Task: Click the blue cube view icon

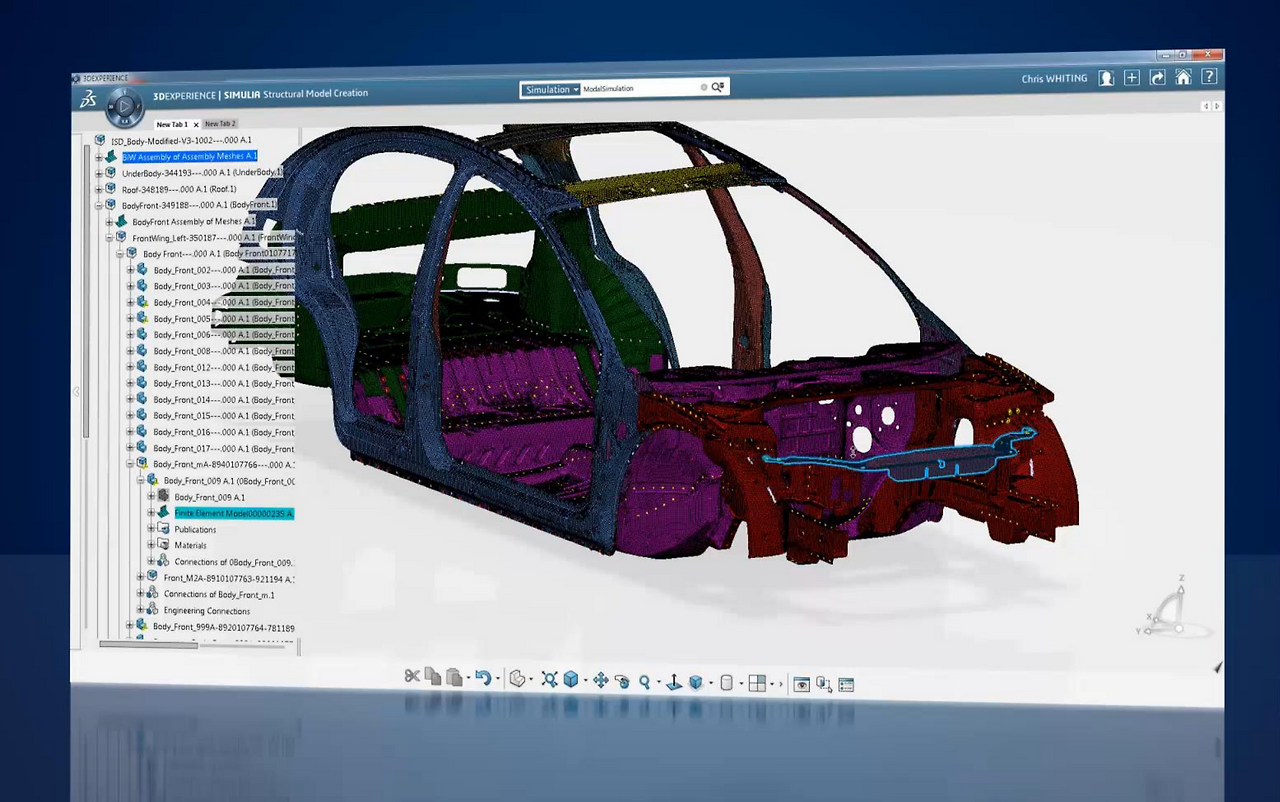Action: 571,680
